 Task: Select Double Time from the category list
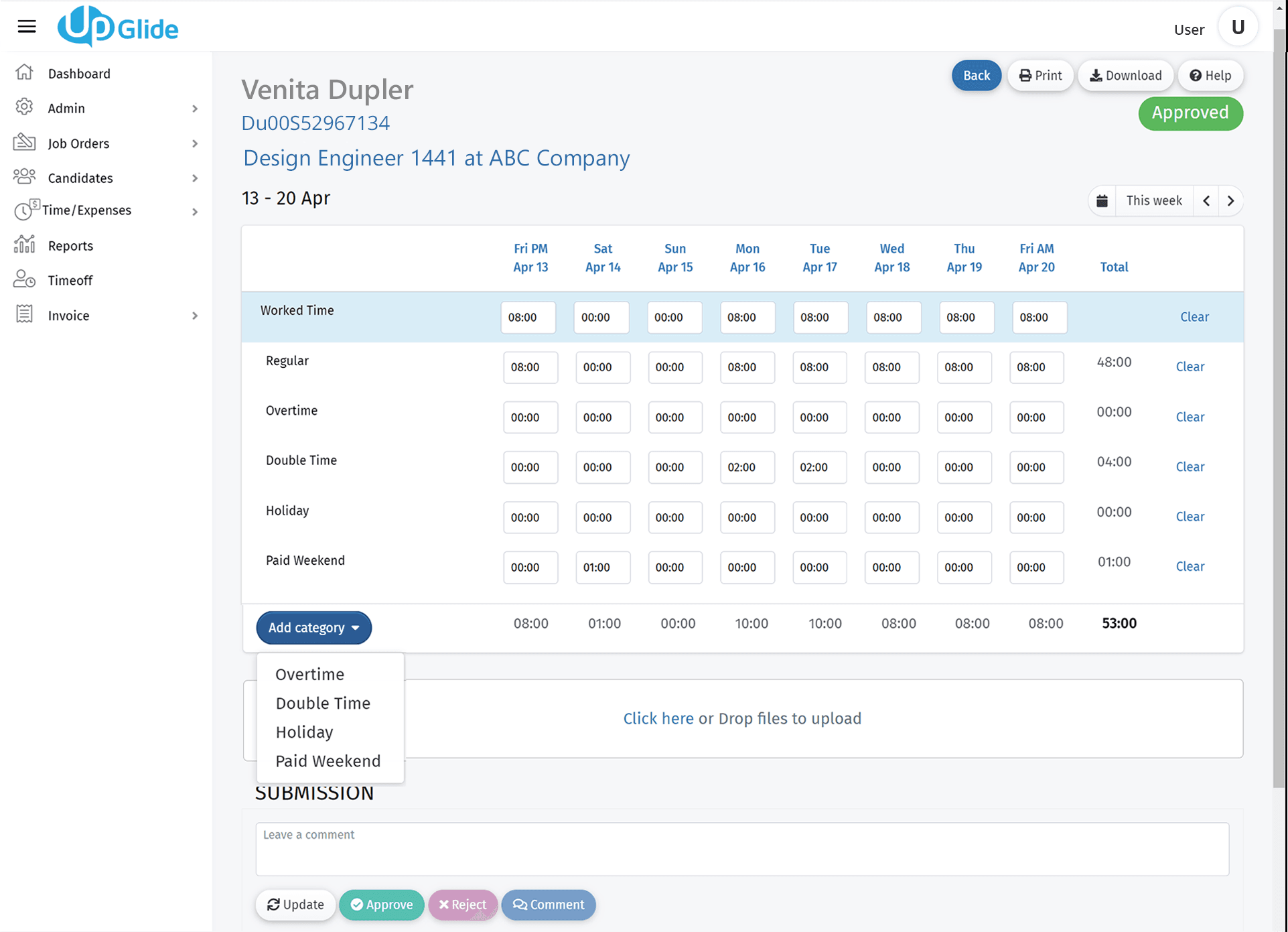323,703
